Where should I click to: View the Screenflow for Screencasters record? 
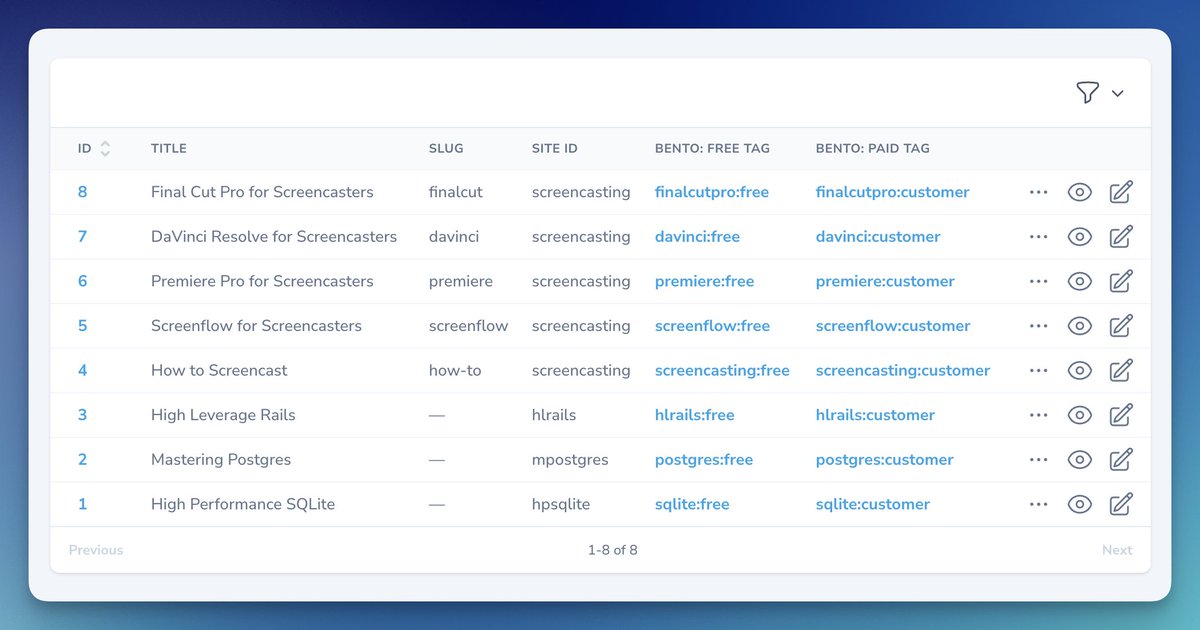click(1079, 326)
